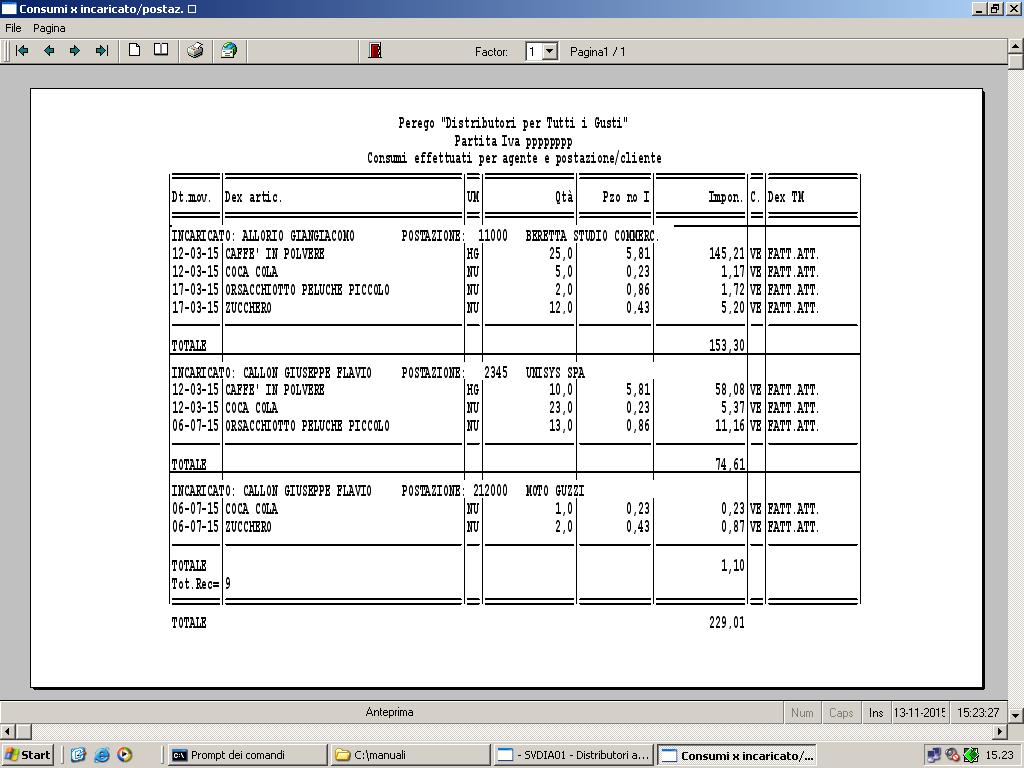The height and width of the screenshot is (768, 1024).
Task: Click the Pagina1 / 1 page indicator
Action: pos(598,52)
